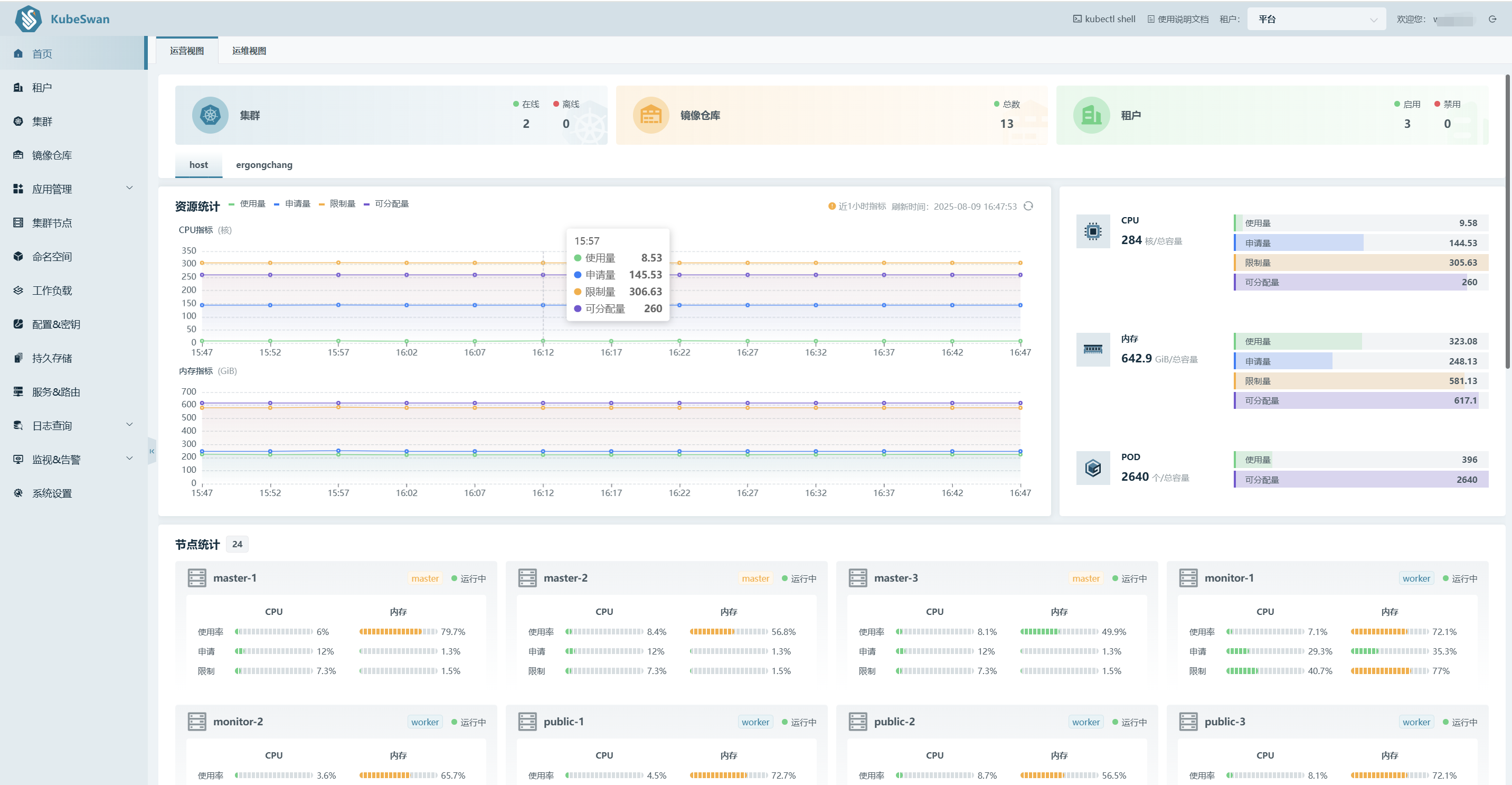
Task: Click the monitor-2 node name
Action: [x=238, y=722]
